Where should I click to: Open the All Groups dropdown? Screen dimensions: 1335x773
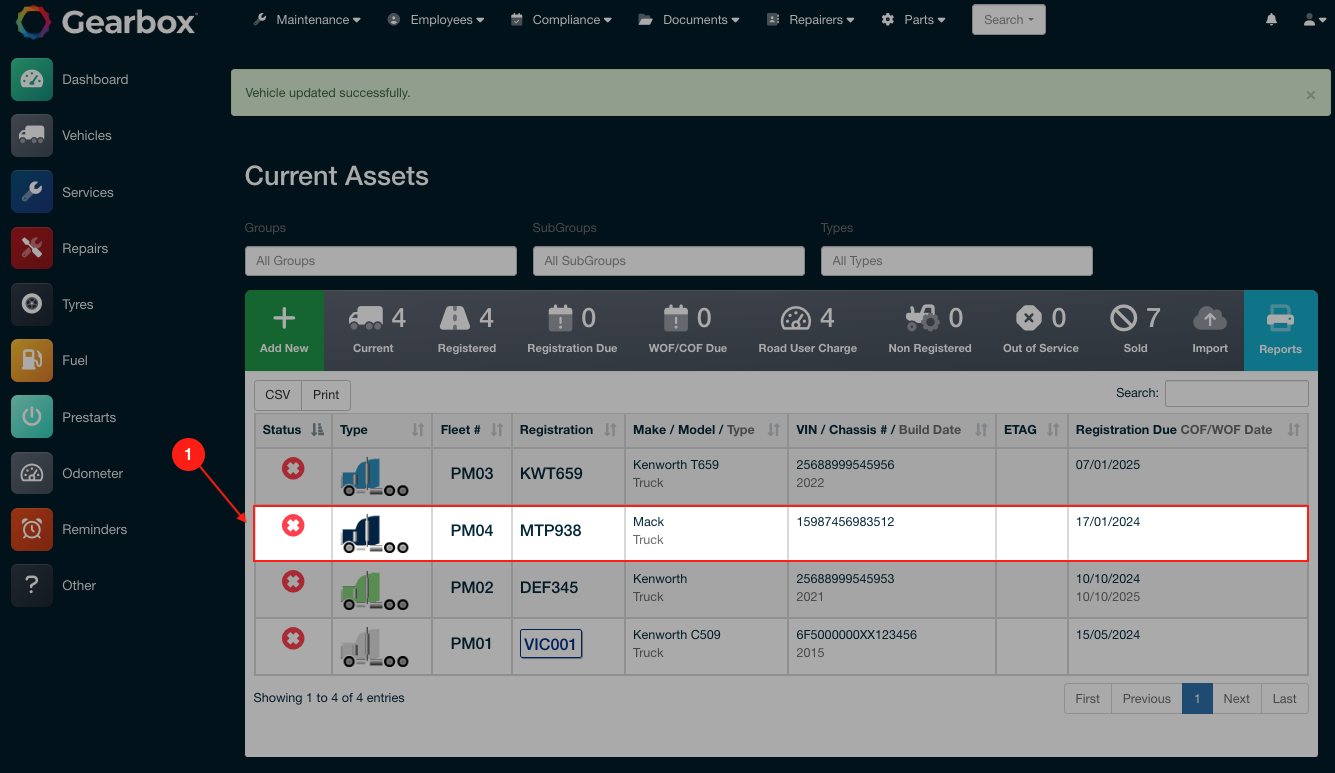tap(380, 261)
